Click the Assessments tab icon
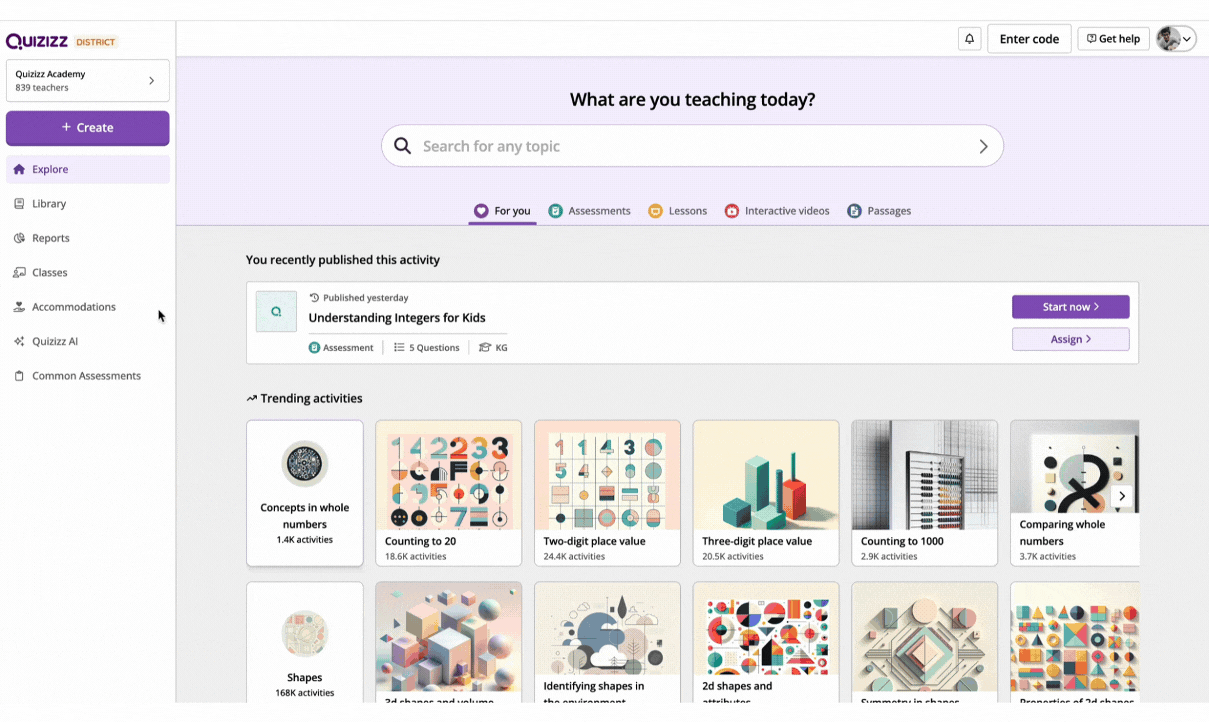The width and height of the screenshot is (1209, 722). point(555,211)
